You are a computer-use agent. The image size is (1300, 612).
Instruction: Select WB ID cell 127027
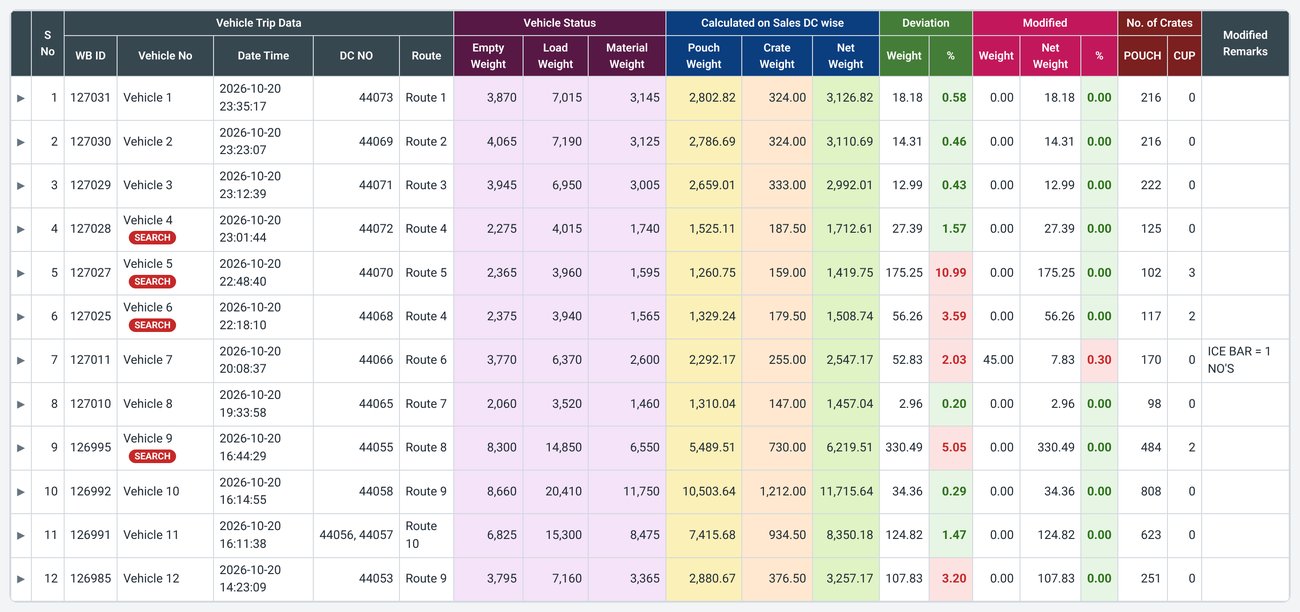click(x=90, y=273)
